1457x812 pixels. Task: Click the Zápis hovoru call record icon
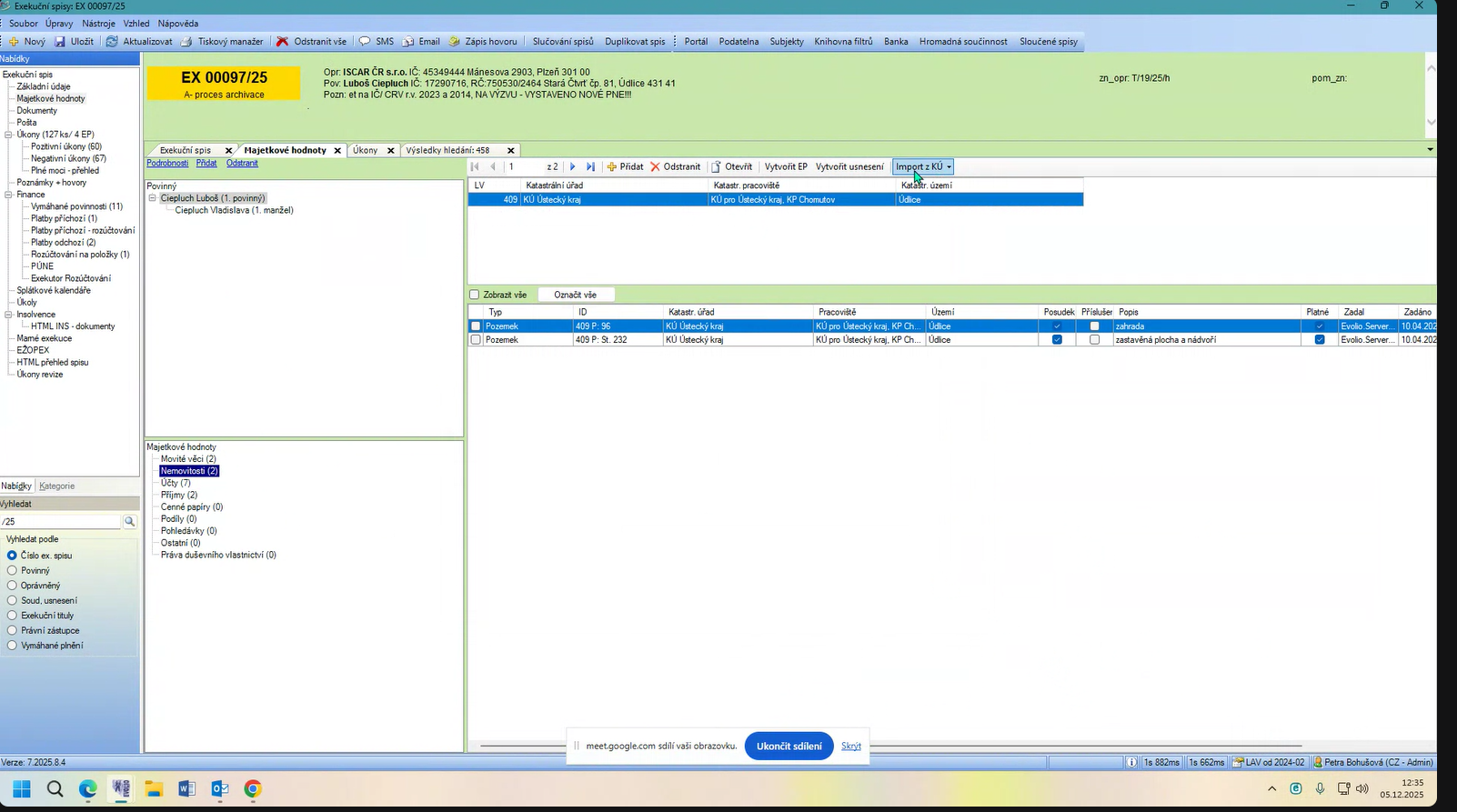click(x=454, y=42)
